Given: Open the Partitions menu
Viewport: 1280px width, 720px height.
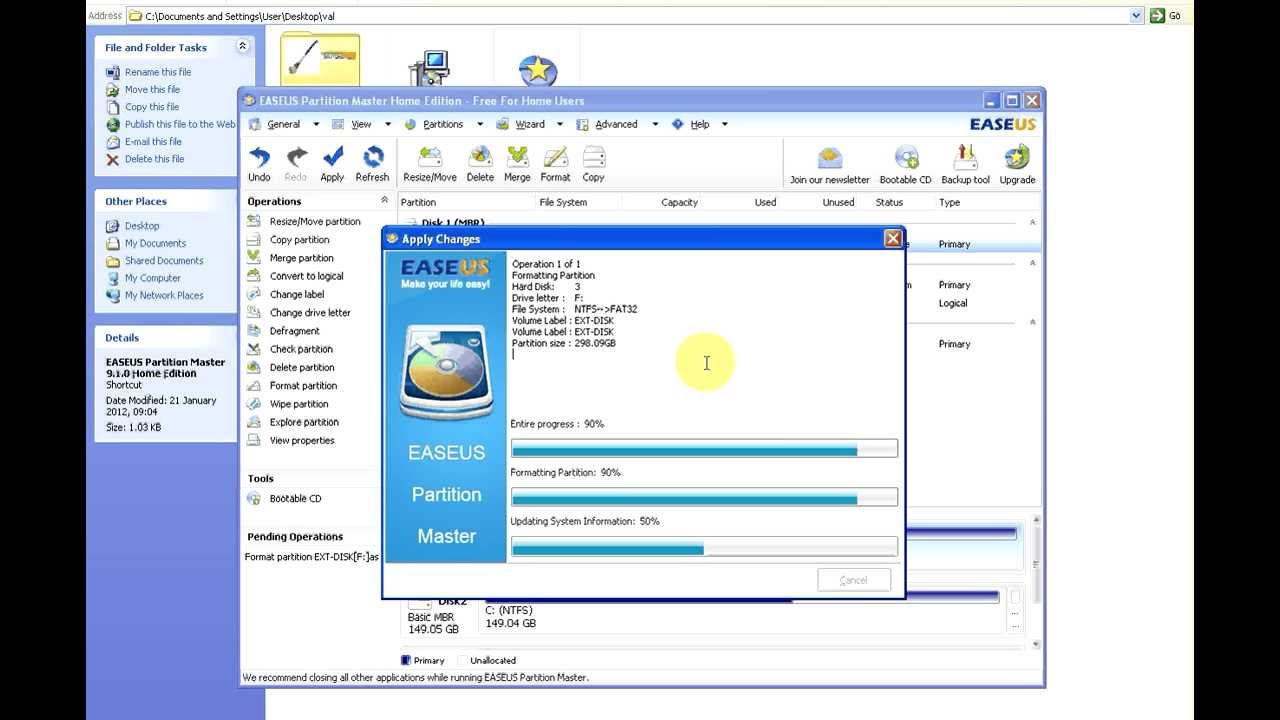Looking at the screenshot, I should coord(443,124).
